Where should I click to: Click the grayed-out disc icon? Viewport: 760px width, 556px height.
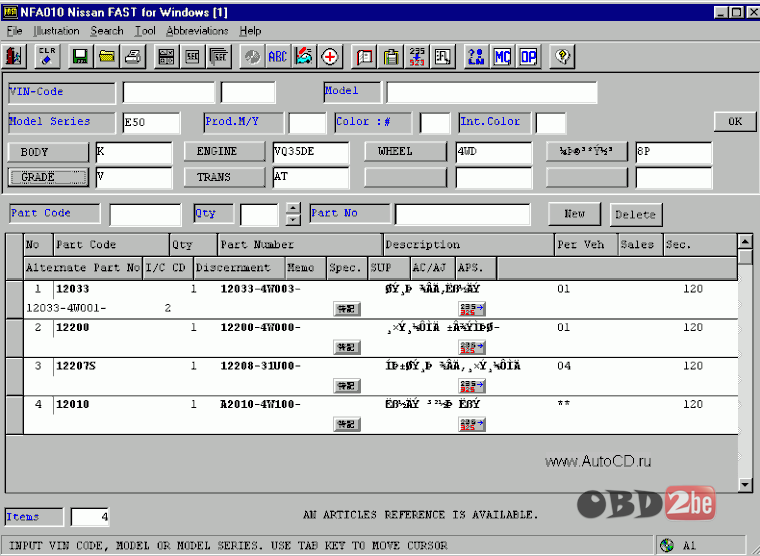[x=252, y=57]
